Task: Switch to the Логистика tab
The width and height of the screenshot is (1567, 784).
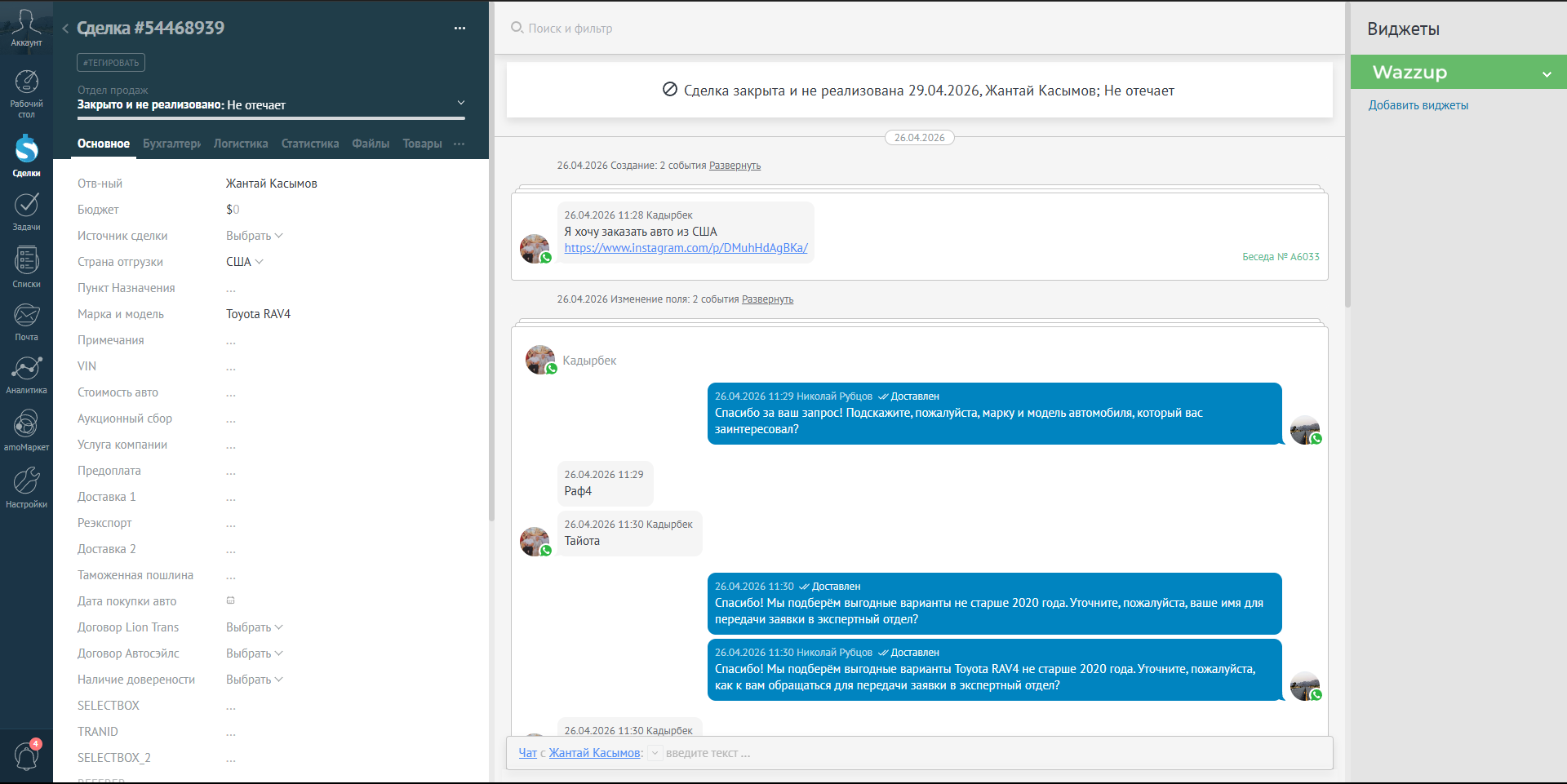Action: click(241, 144)
